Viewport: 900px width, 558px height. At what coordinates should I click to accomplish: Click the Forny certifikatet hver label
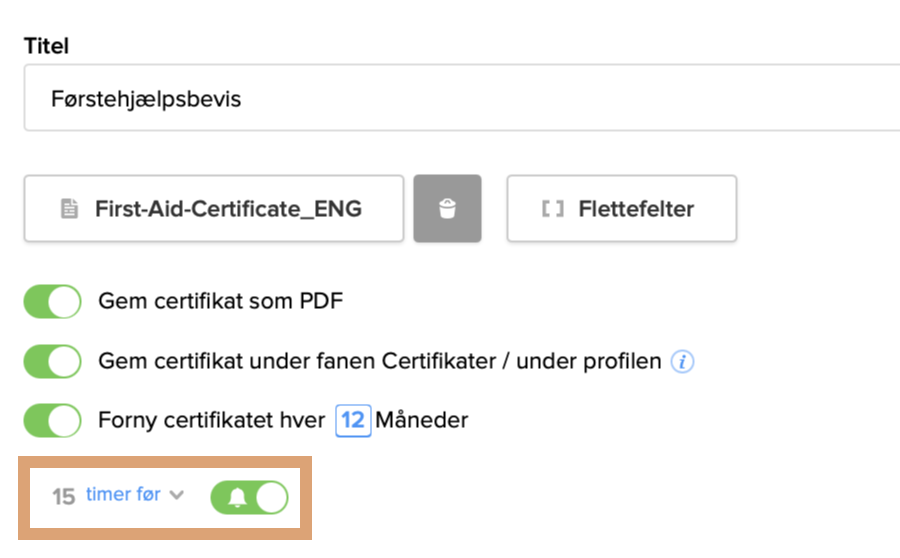(212, 421)
